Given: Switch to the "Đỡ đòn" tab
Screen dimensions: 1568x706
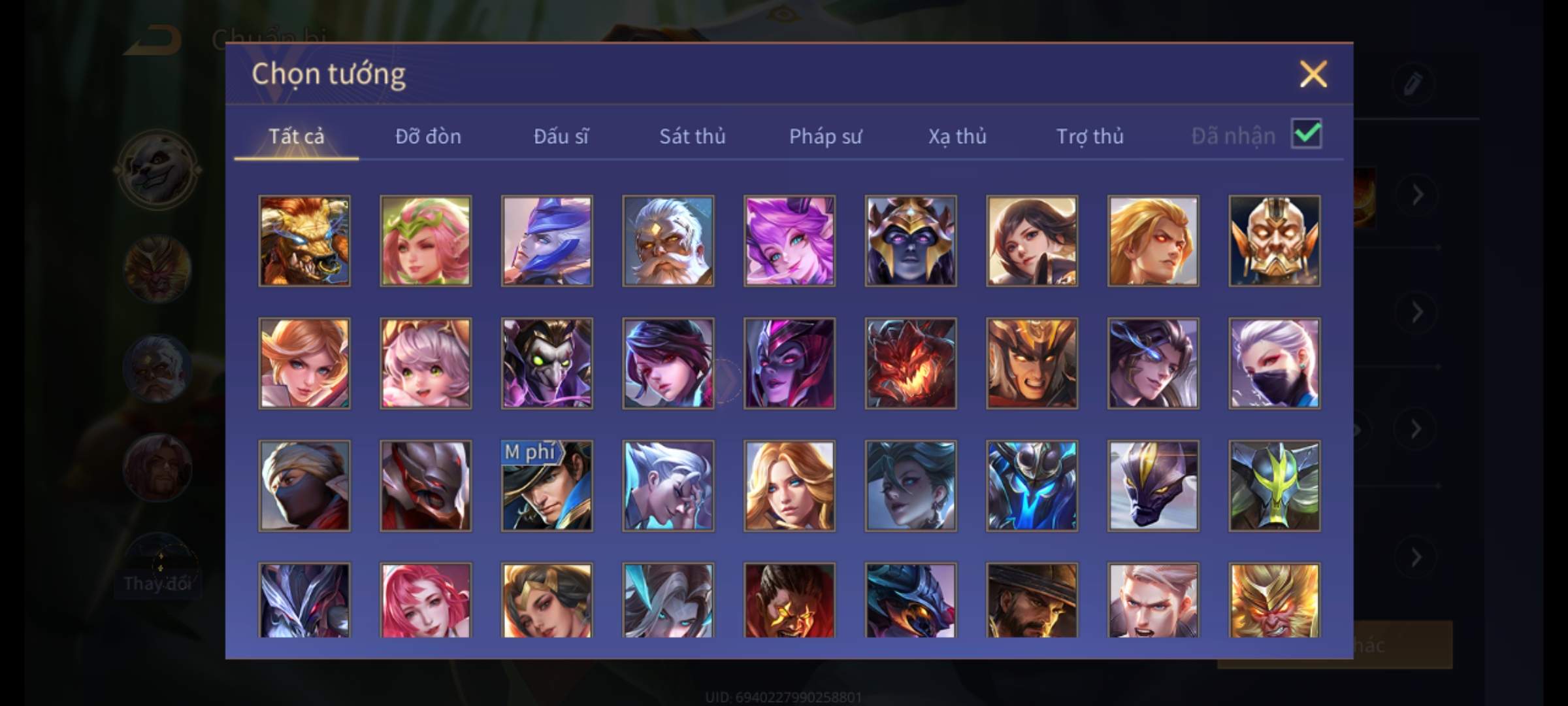Looking at the screenshot, I should point(429,136).
